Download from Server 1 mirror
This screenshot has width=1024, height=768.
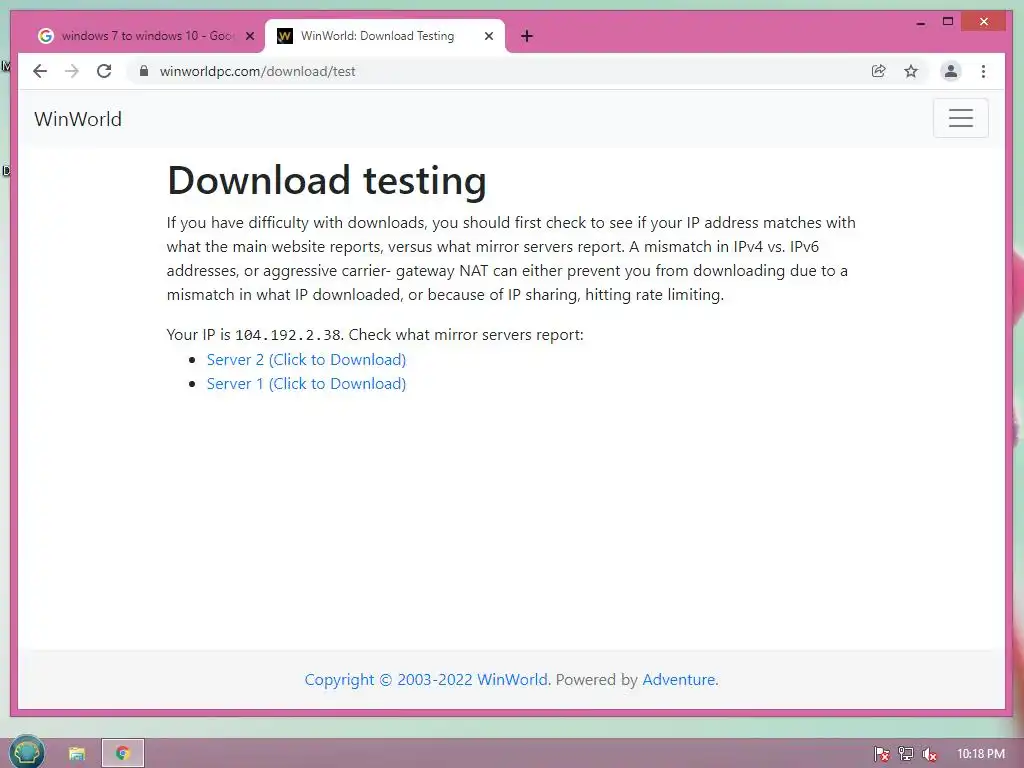point(306,384)
